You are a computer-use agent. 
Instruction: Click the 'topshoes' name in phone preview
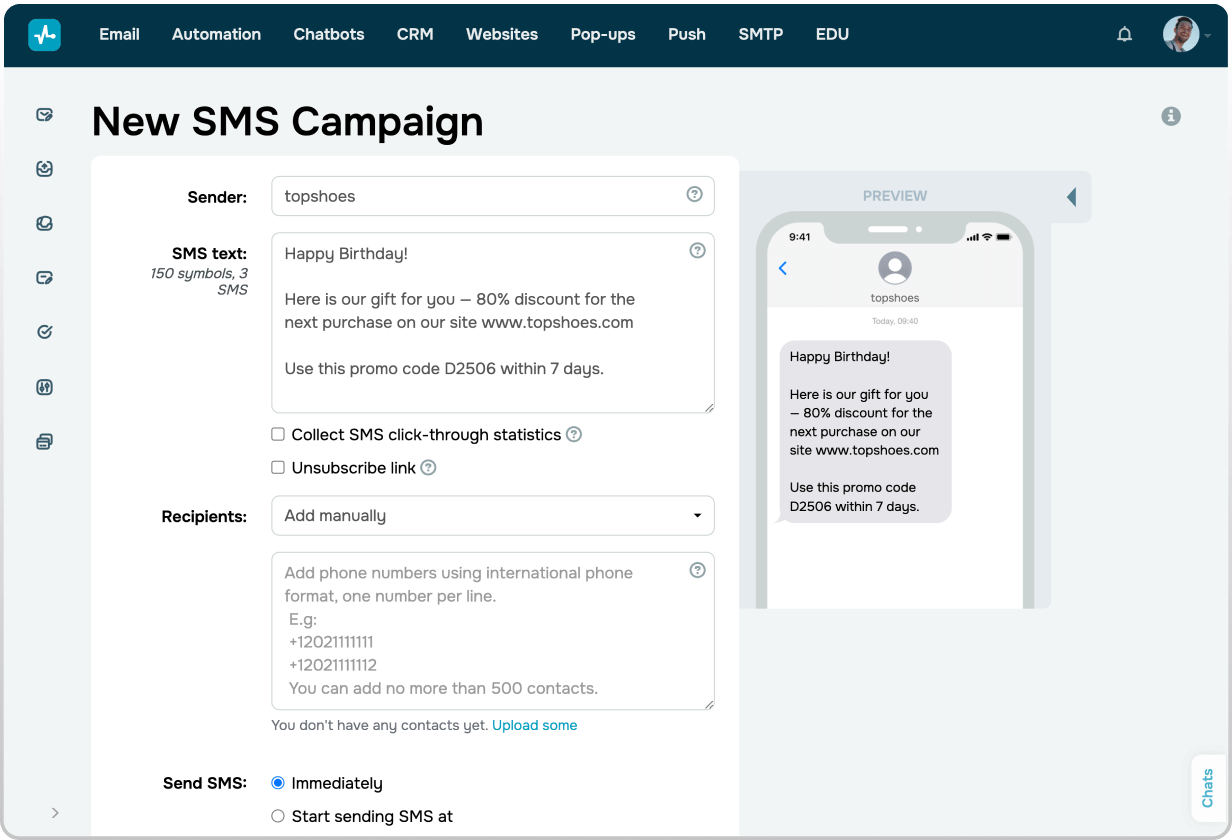(x=895, y=298)
